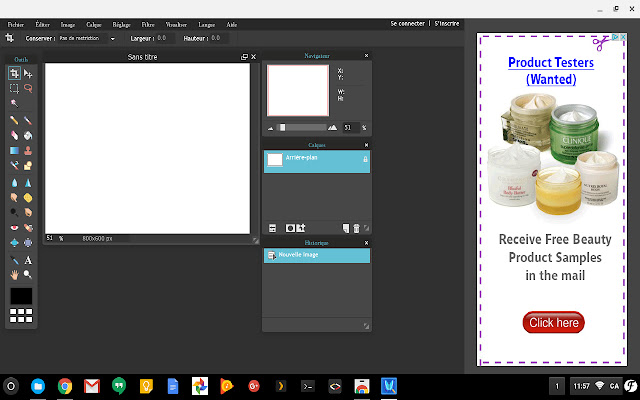Click the red Click here ad button
The image size is (640, 400).
coord(553,322)
